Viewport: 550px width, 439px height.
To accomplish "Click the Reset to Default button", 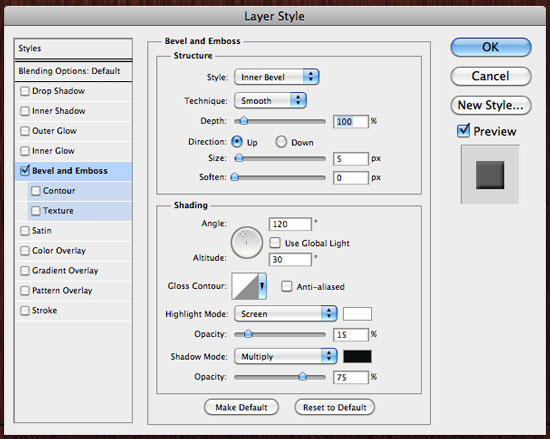I will pyautogui.click(x=335, y=407).
